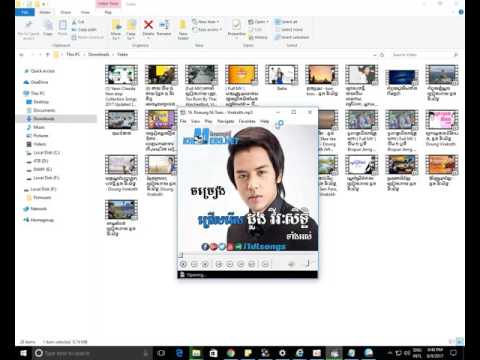The height and width of the screenshot is (360, 480).
Task: Open the New item dropdown
Action: [206, 22]
